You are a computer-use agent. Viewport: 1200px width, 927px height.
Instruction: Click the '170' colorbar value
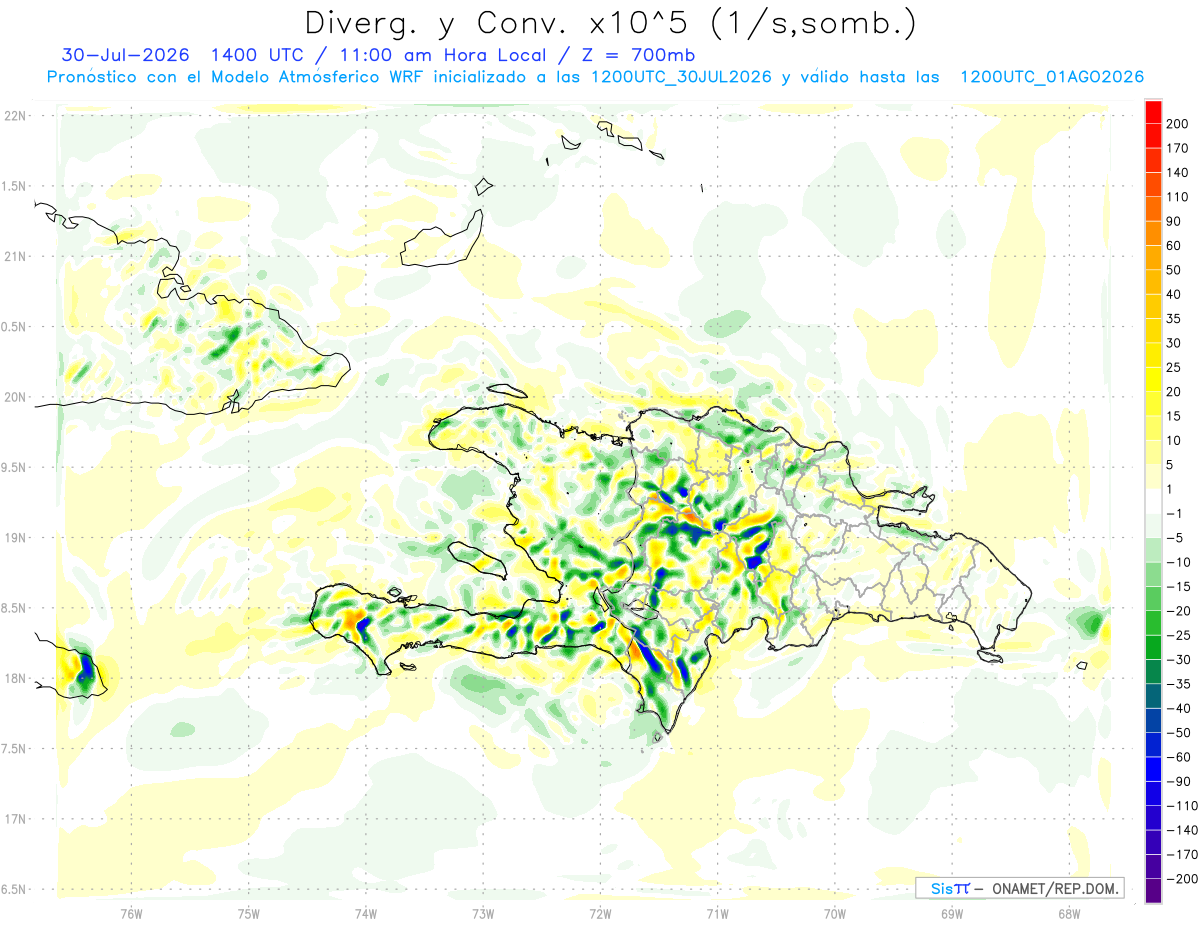[1178, 148]
